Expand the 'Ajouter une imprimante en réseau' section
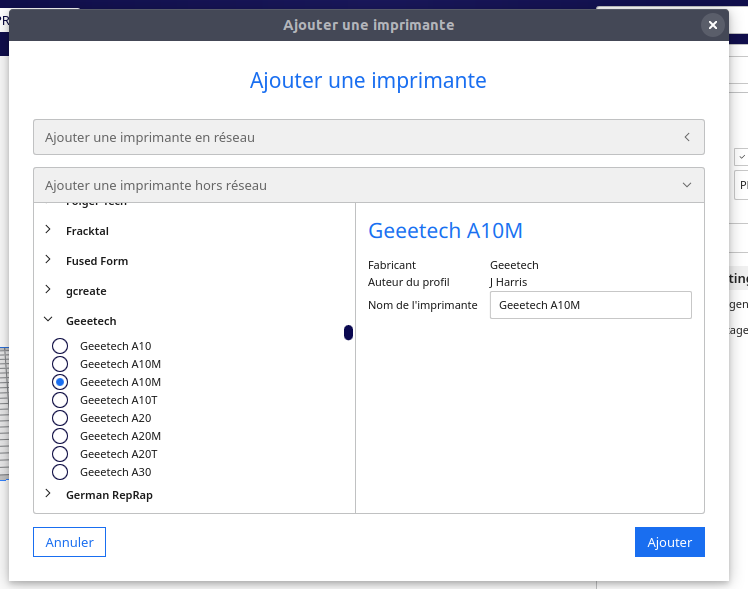 [x=687, y=137]
